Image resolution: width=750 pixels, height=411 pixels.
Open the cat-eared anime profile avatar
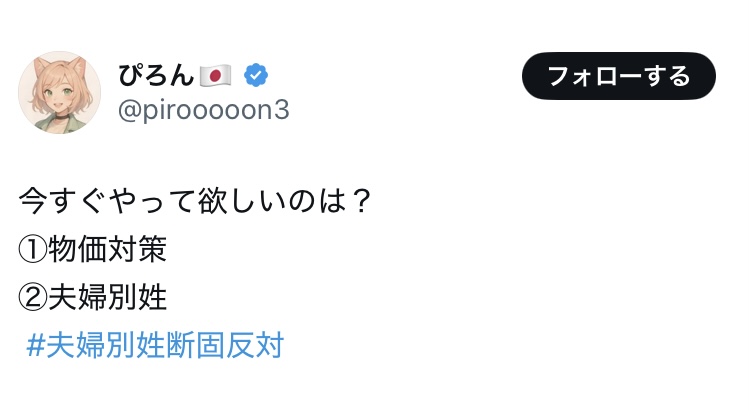tap(60, 92)
